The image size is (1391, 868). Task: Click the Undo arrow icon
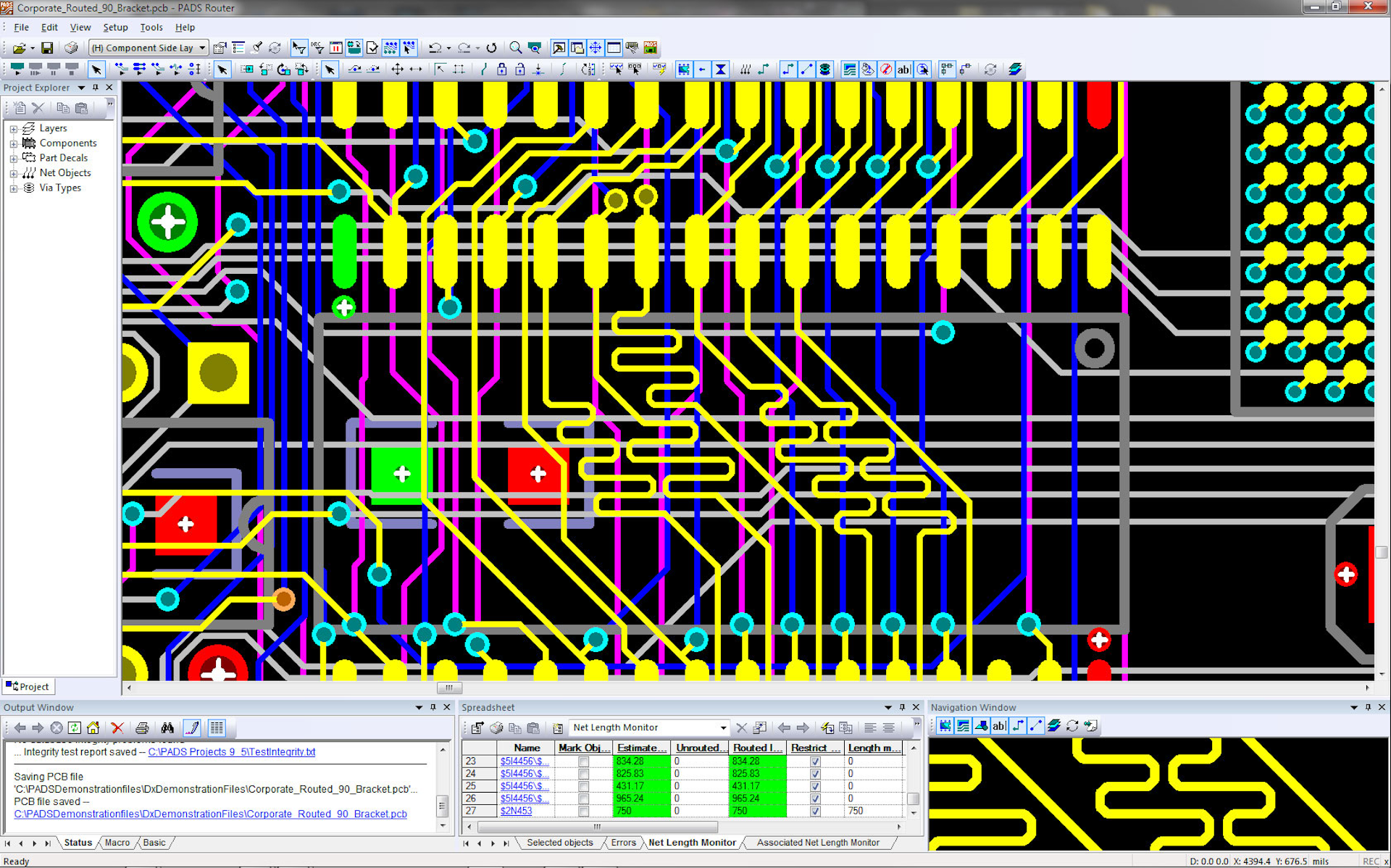(435, 48)
